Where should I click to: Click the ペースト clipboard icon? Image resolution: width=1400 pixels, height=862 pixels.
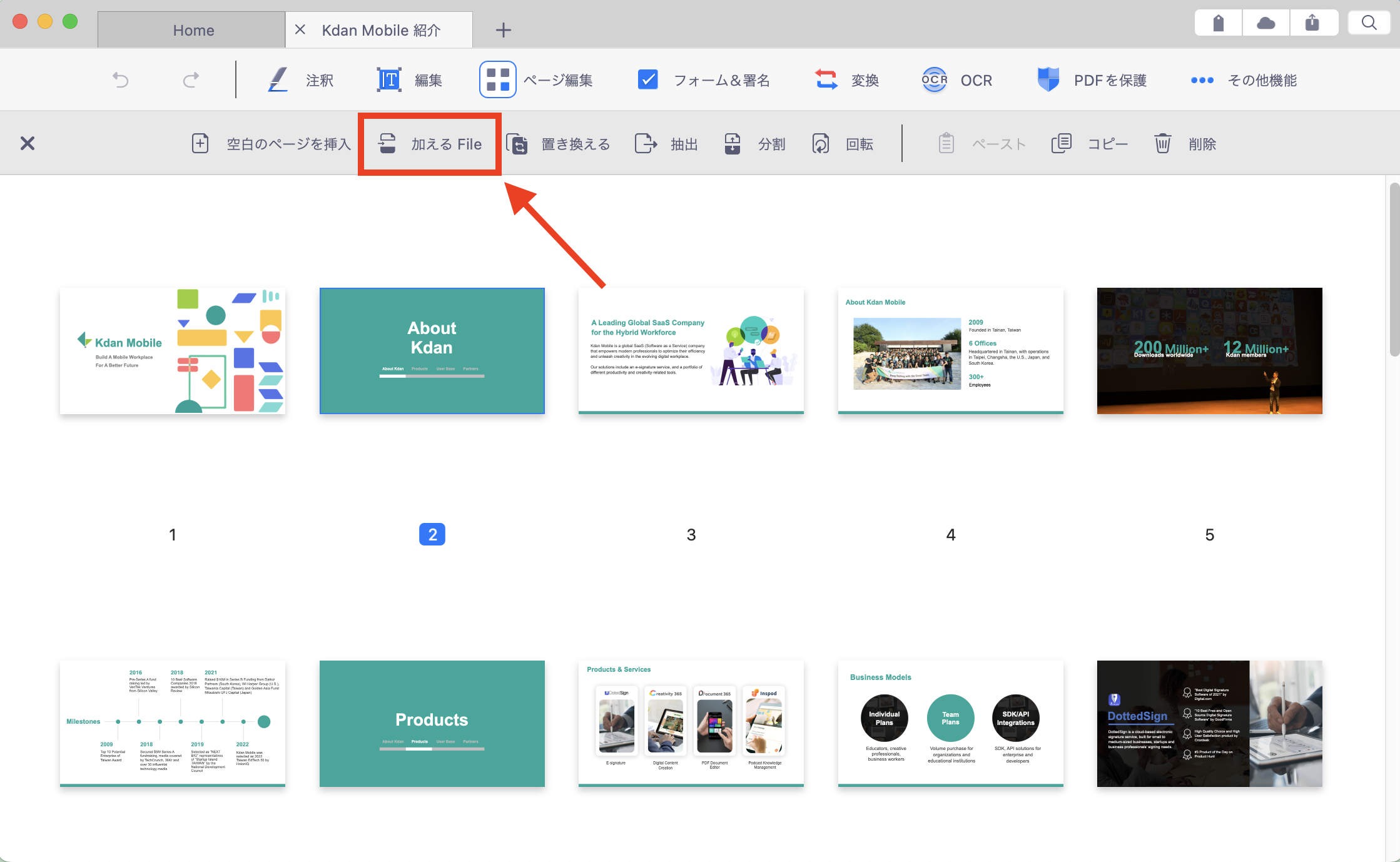coord(946,143)
